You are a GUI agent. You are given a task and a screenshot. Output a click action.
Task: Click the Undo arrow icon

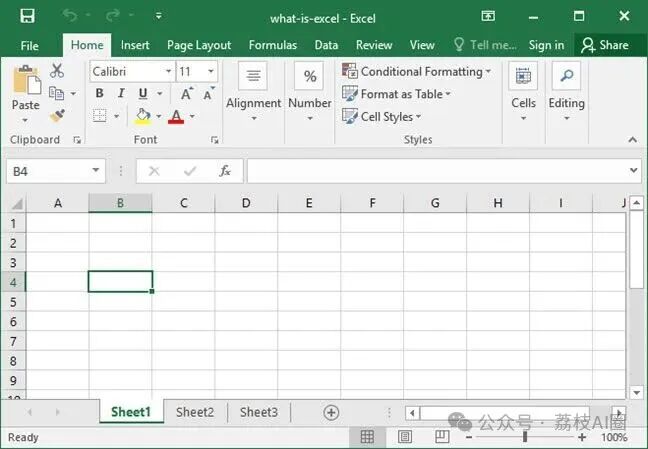(71, 16)
